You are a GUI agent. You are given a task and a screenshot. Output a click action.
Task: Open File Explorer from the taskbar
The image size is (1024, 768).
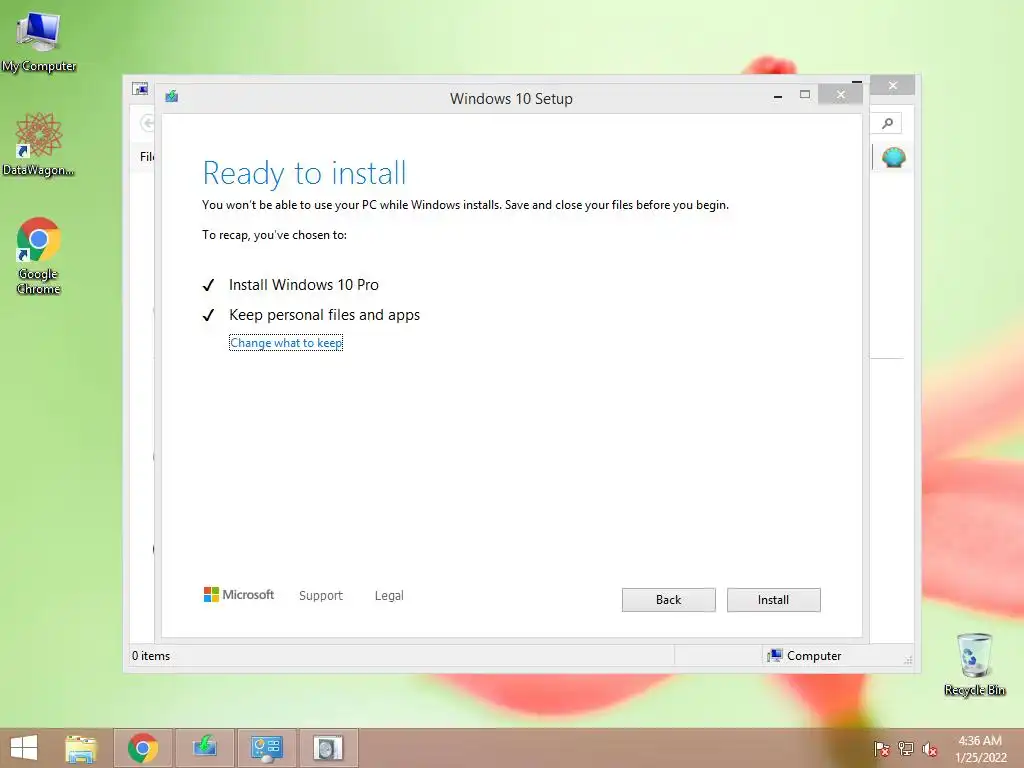tap(81, 748)
